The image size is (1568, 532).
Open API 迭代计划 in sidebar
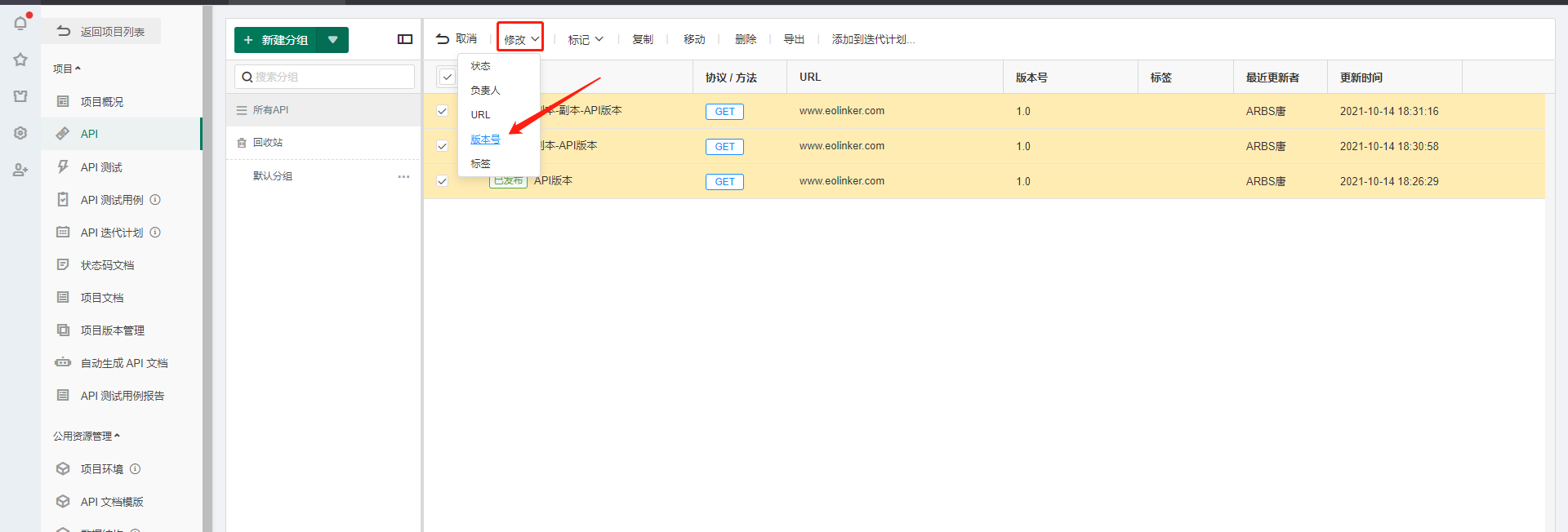(112, 233)
